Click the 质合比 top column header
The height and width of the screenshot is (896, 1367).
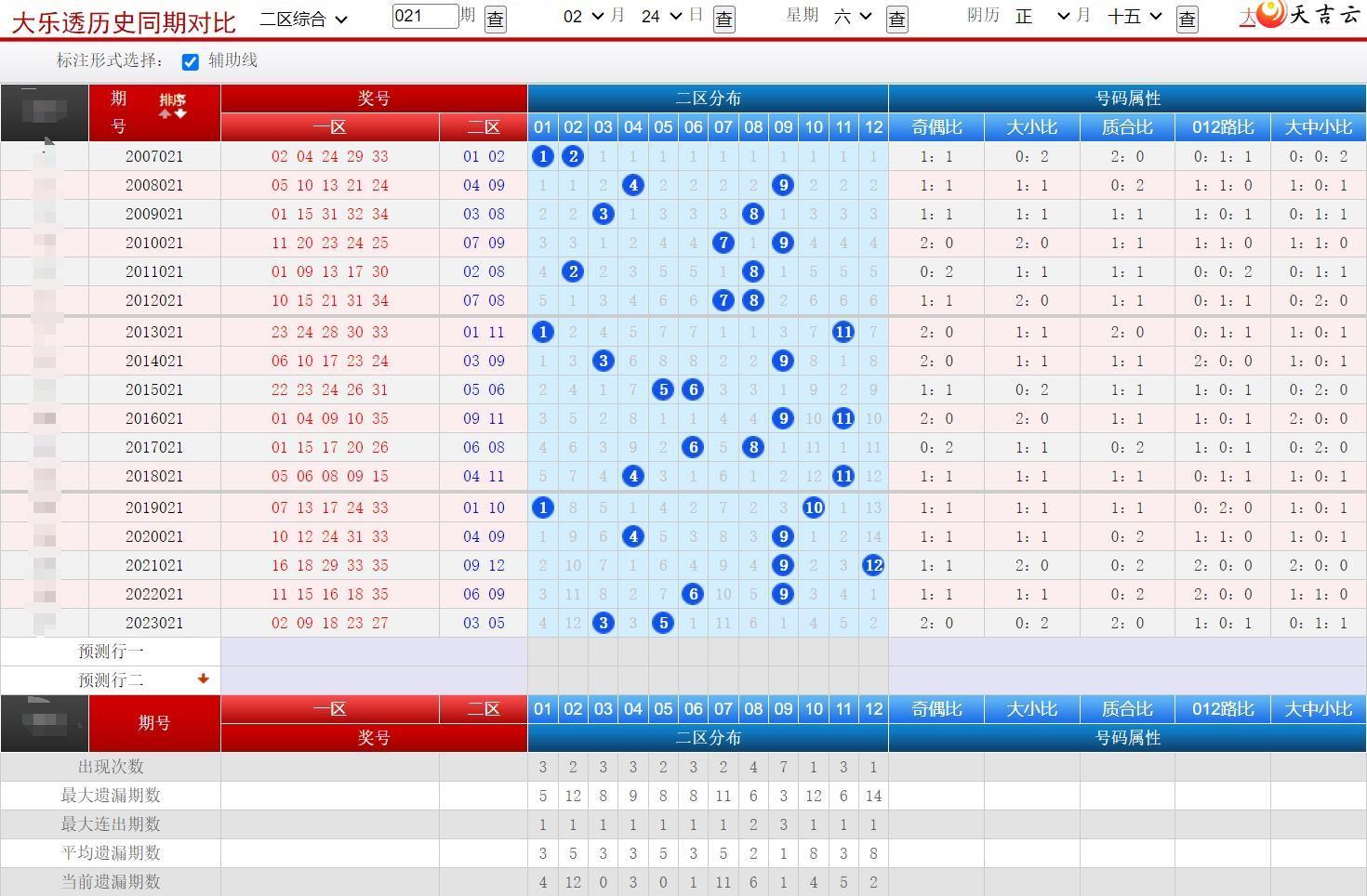[x=1127, y=127]
